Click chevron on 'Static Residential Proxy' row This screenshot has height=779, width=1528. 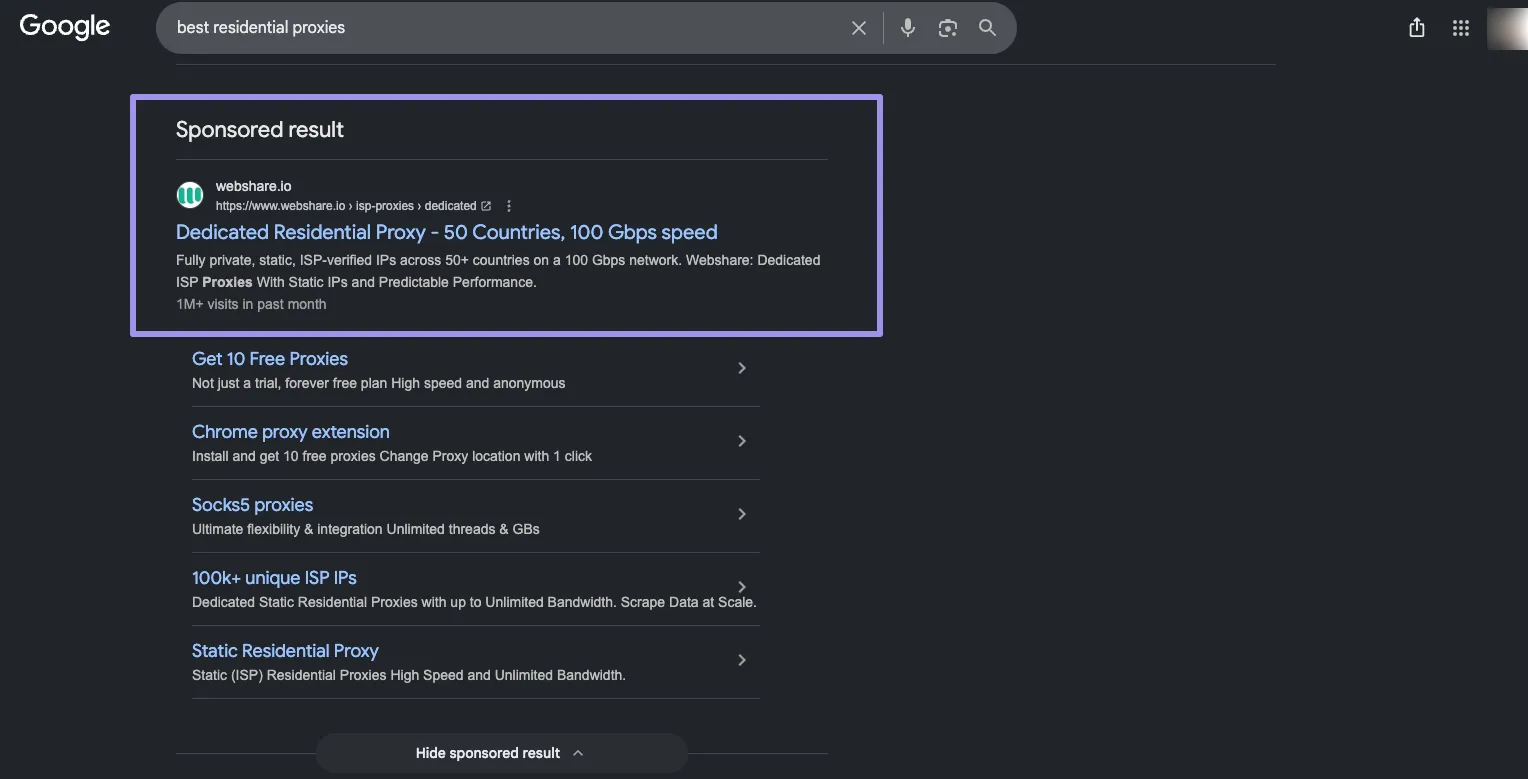click(742, 660)
